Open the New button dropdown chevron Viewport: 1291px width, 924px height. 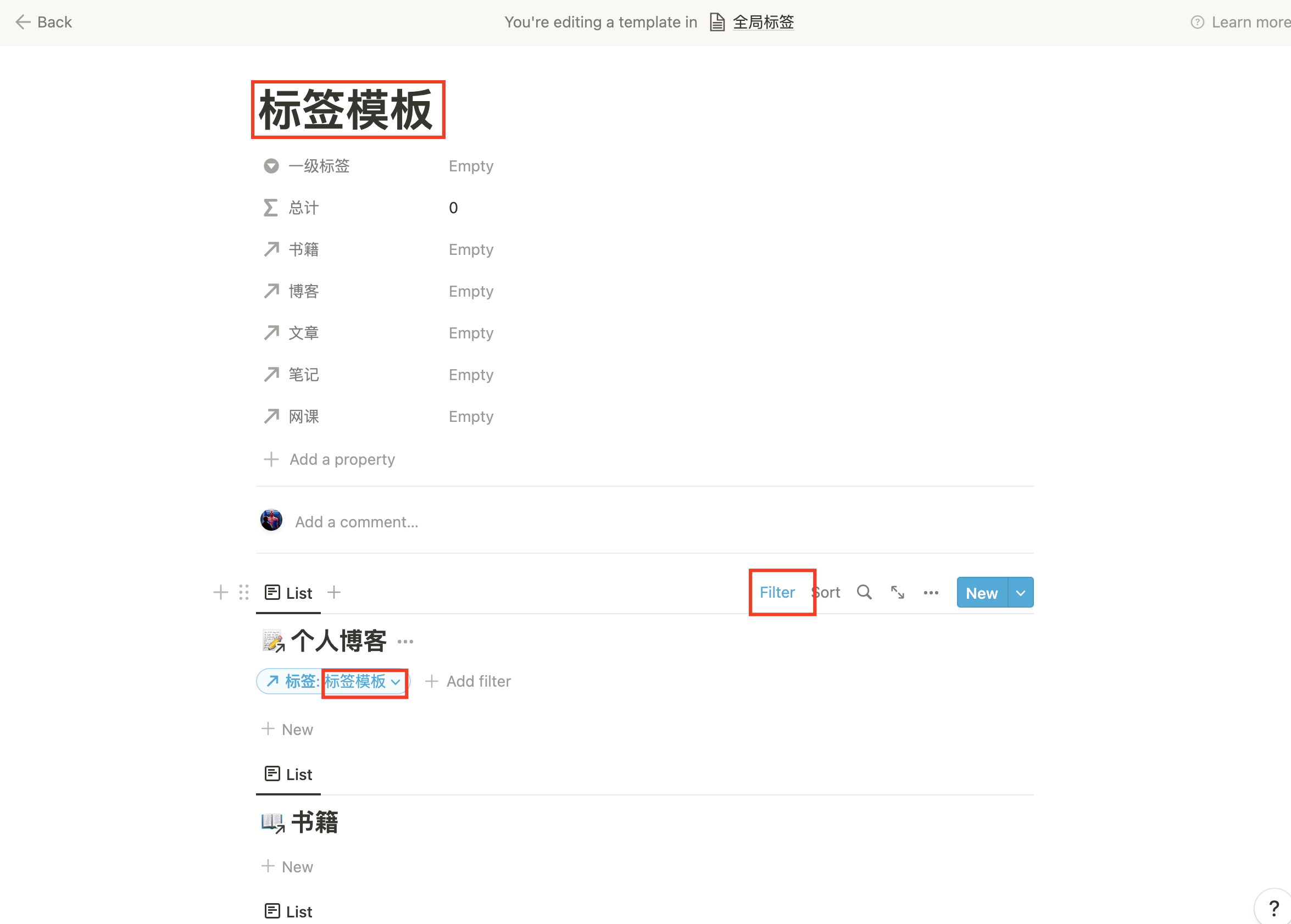(1020, 592)
